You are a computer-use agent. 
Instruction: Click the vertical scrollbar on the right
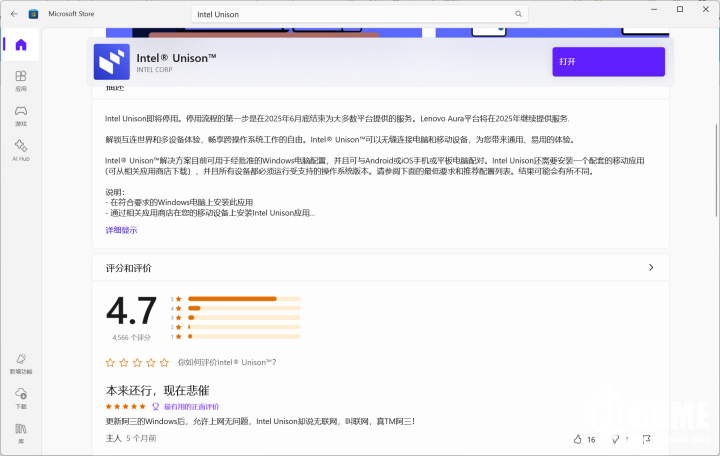coord(716,170)
